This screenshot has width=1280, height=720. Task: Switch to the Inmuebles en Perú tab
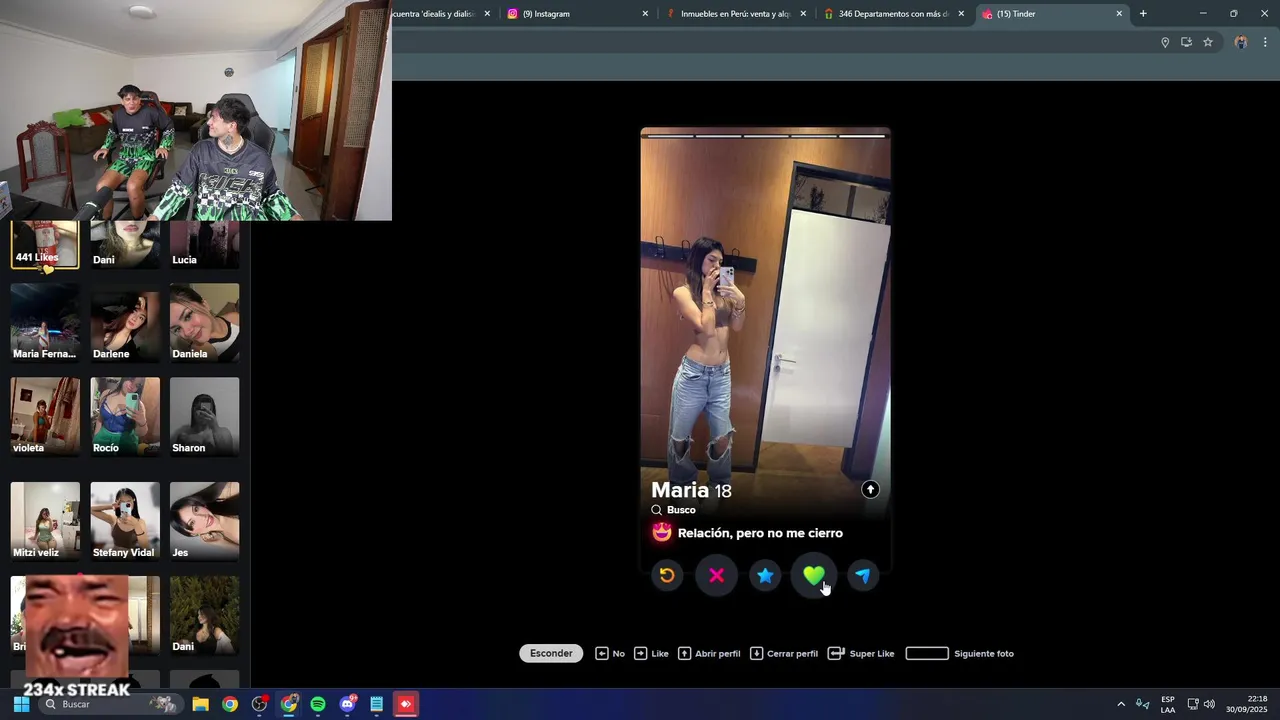[x=735, y=14]
